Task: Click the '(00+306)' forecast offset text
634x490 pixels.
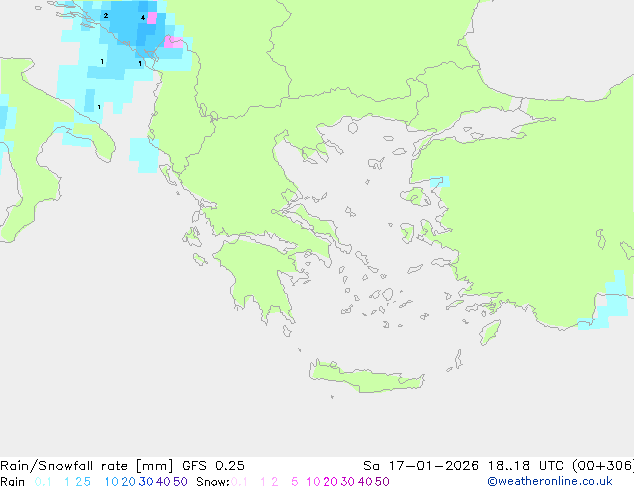Action: pos(603,466)
